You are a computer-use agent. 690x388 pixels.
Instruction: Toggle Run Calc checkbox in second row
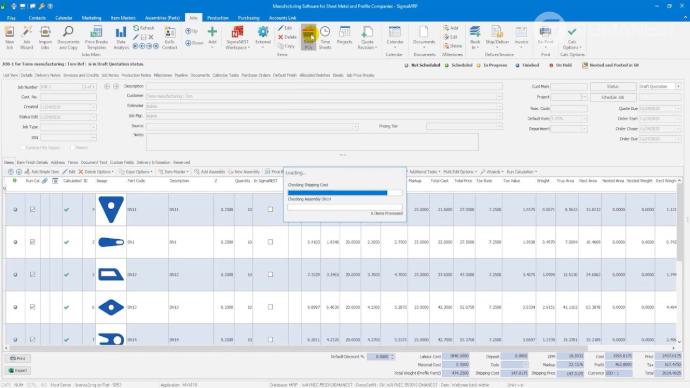[x=33, y=242]
